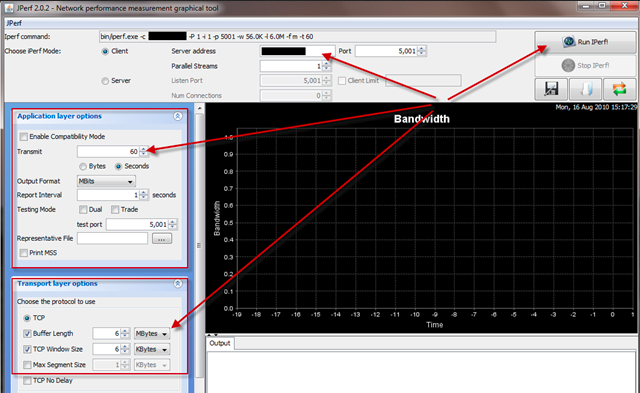Viewport: 640px width, 393px height.
Task: Check the Print MSS option
Action: [24, 253]
